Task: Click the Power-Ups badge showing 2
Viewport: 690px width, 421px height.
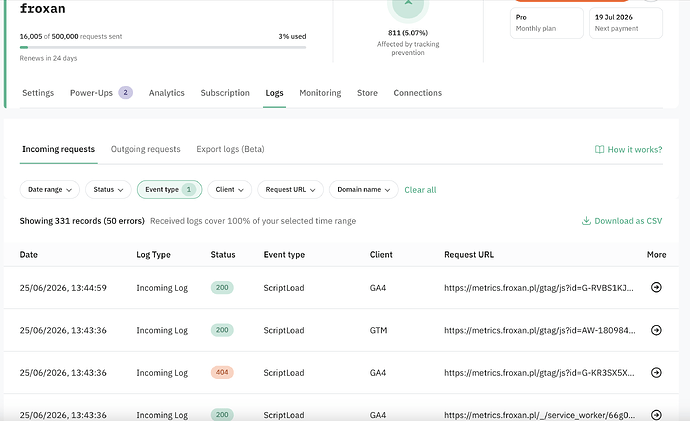Action: coord(125,92)
